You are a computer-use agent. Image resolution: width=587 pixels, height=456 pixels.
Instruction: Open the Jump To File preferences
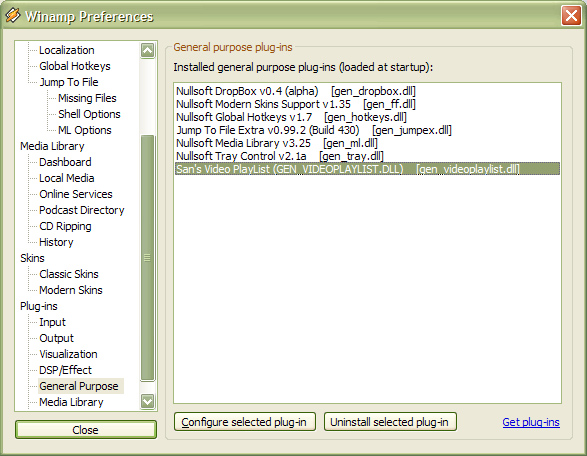(x=69, y=82)
